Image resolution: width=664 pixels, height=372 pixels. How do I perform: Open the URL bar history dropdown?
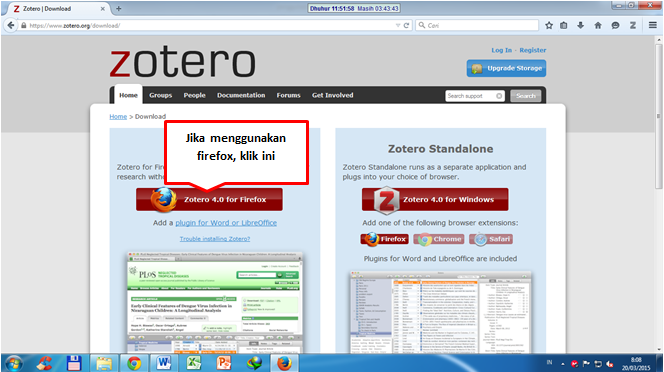pos(398,25)
